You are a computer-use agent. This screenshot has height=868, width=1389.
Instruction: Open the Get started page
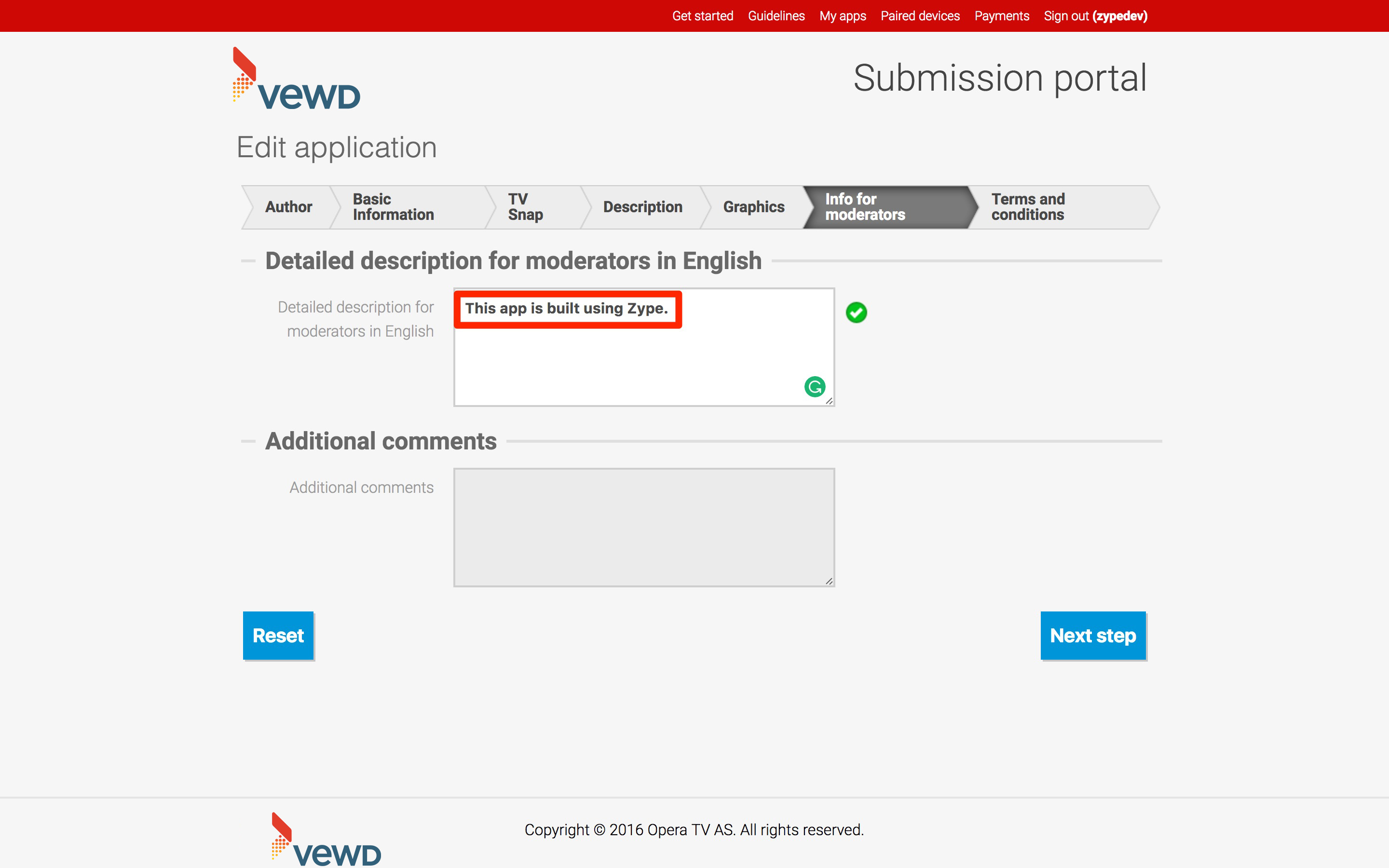click(703, 16)
